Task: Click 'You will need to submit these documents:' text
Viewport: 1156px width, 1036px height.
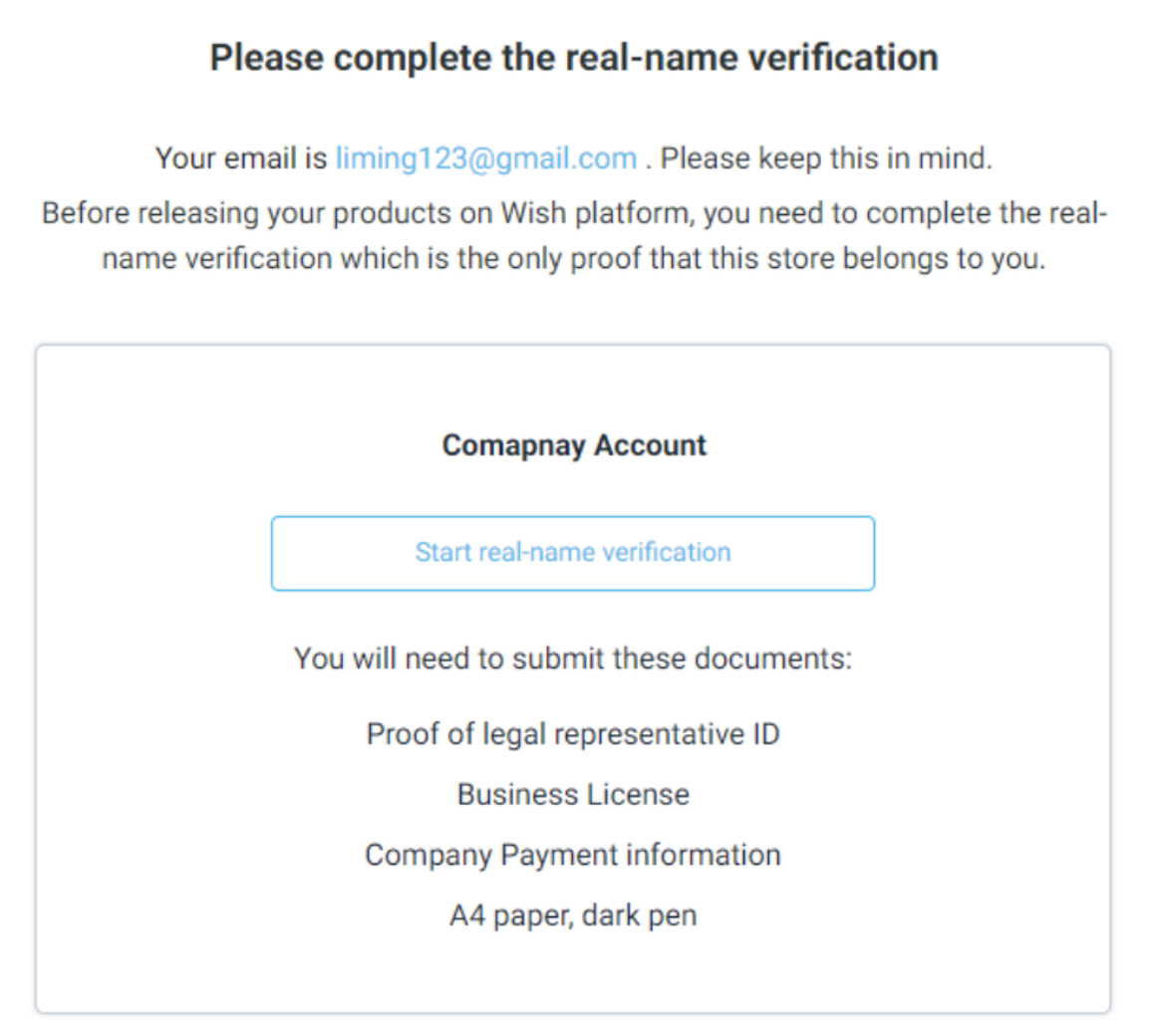Action: point(573,658)
